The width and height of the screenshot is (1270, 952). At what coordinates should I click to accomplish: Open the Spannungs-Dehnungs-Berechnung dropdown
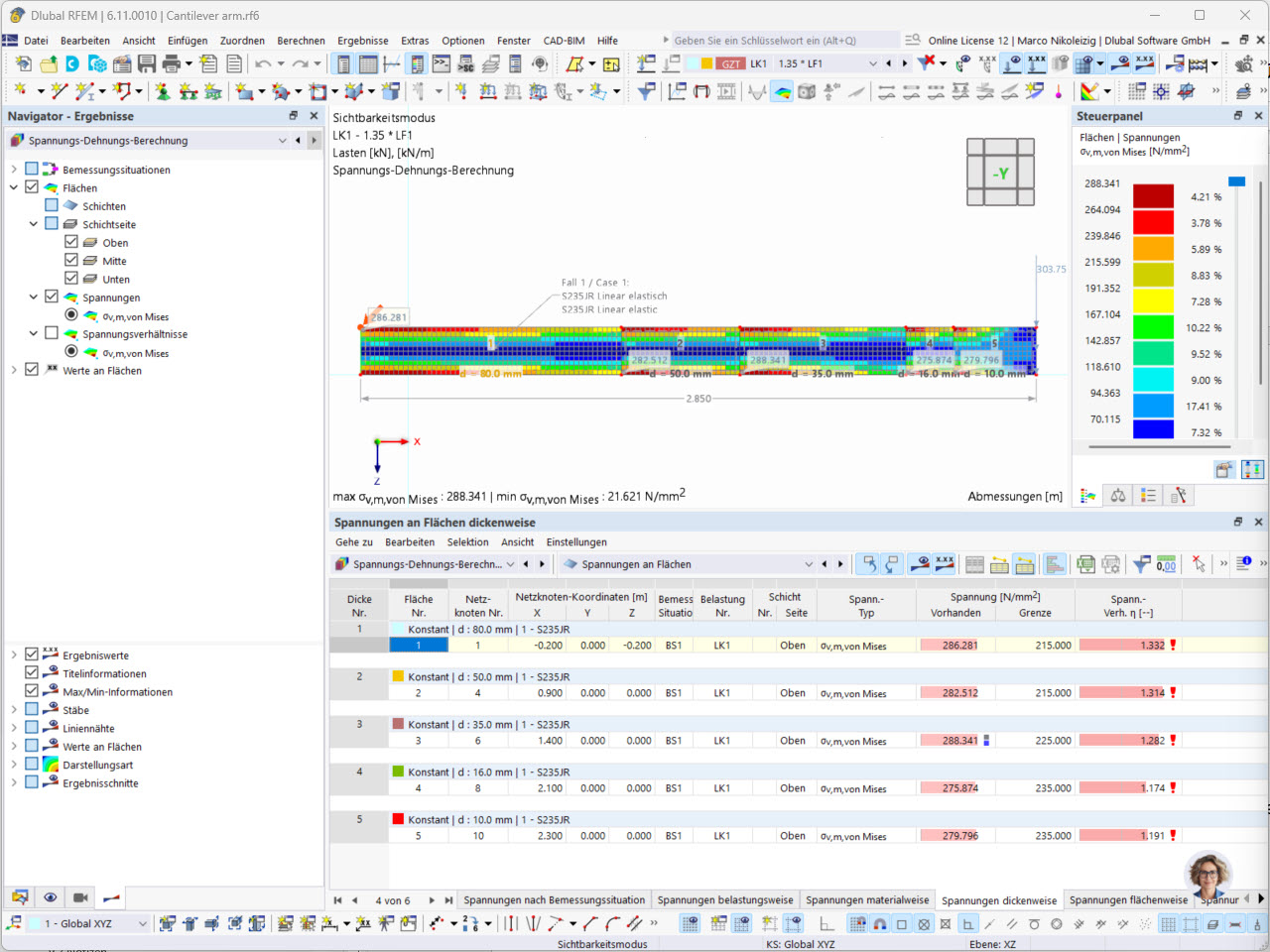click(x=283, y=140)
